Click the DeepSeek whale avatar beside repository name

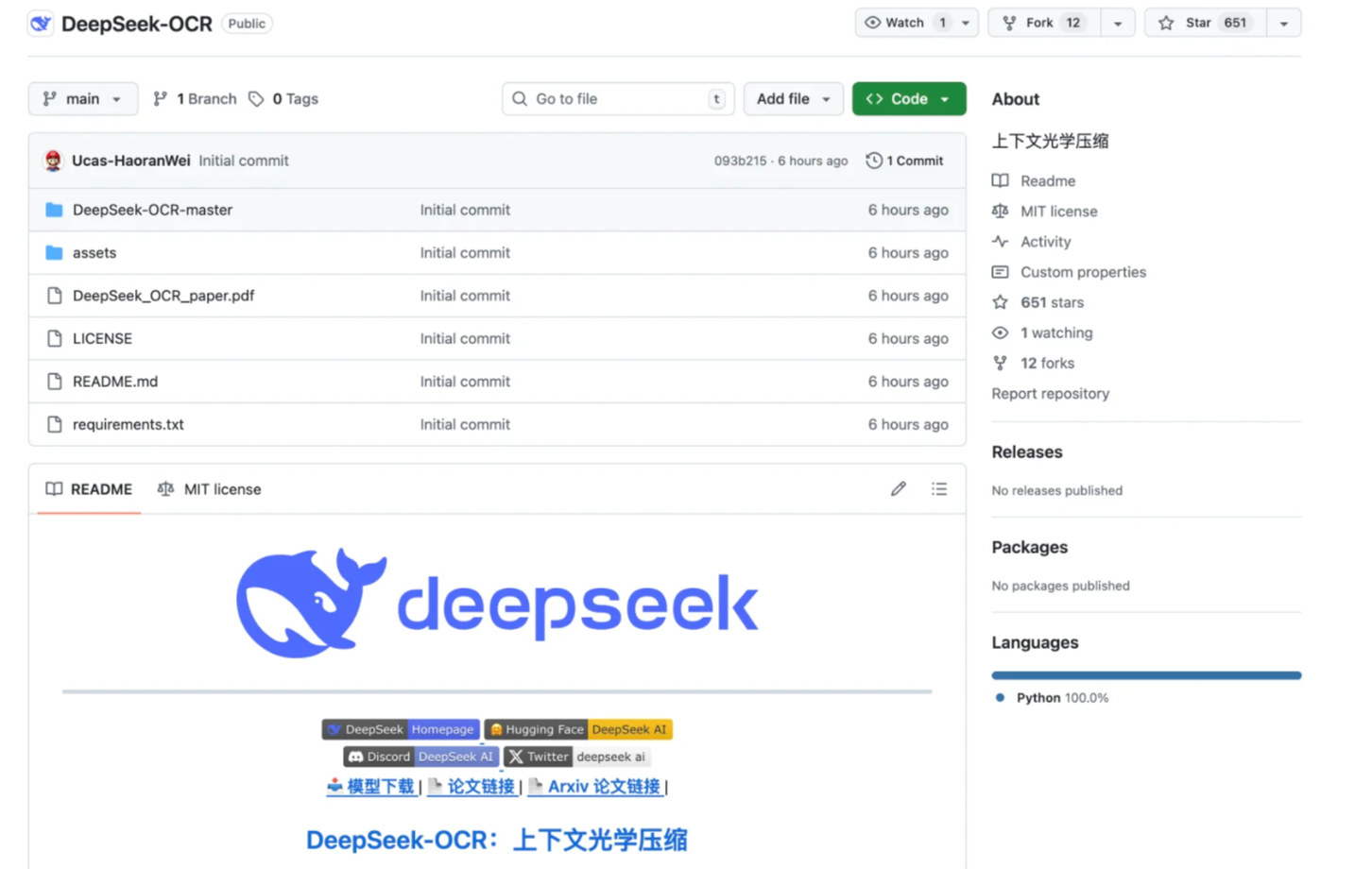pyautogui.click(x=41, y=24)
